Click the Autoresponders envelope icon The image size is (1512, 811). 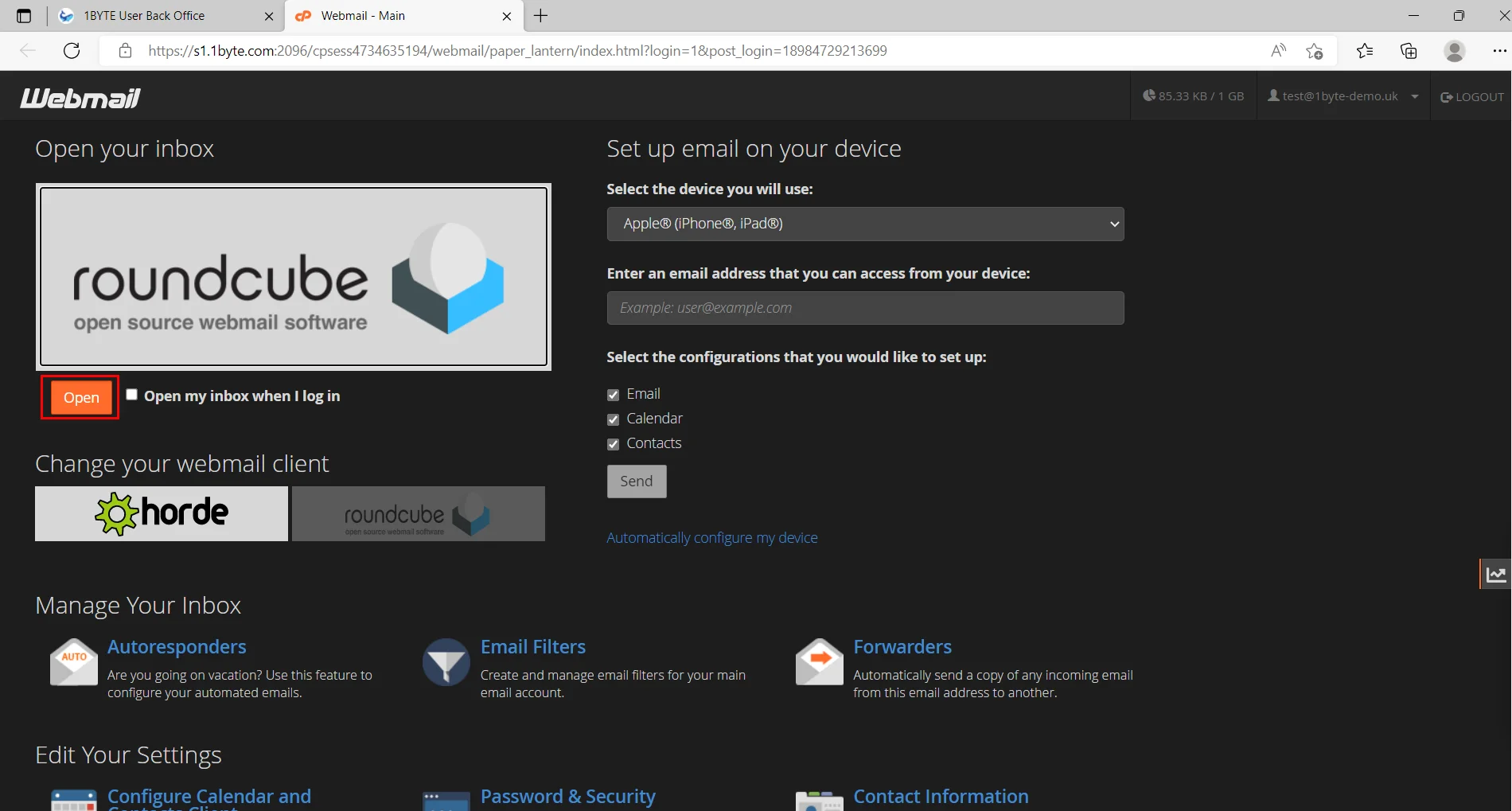coord(74,662)
